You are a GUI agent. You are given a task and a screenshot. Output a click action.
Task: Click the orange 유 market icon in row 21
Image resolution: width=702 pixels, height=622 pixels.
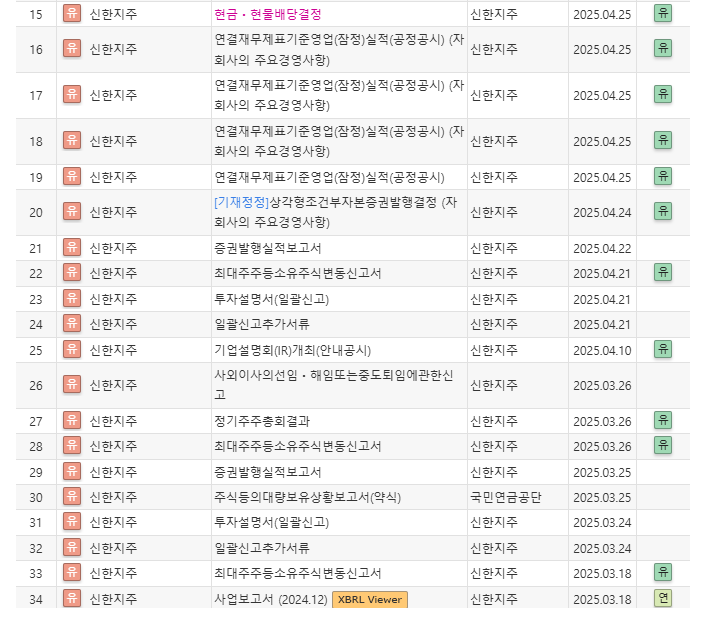click(x=72, y=247)
